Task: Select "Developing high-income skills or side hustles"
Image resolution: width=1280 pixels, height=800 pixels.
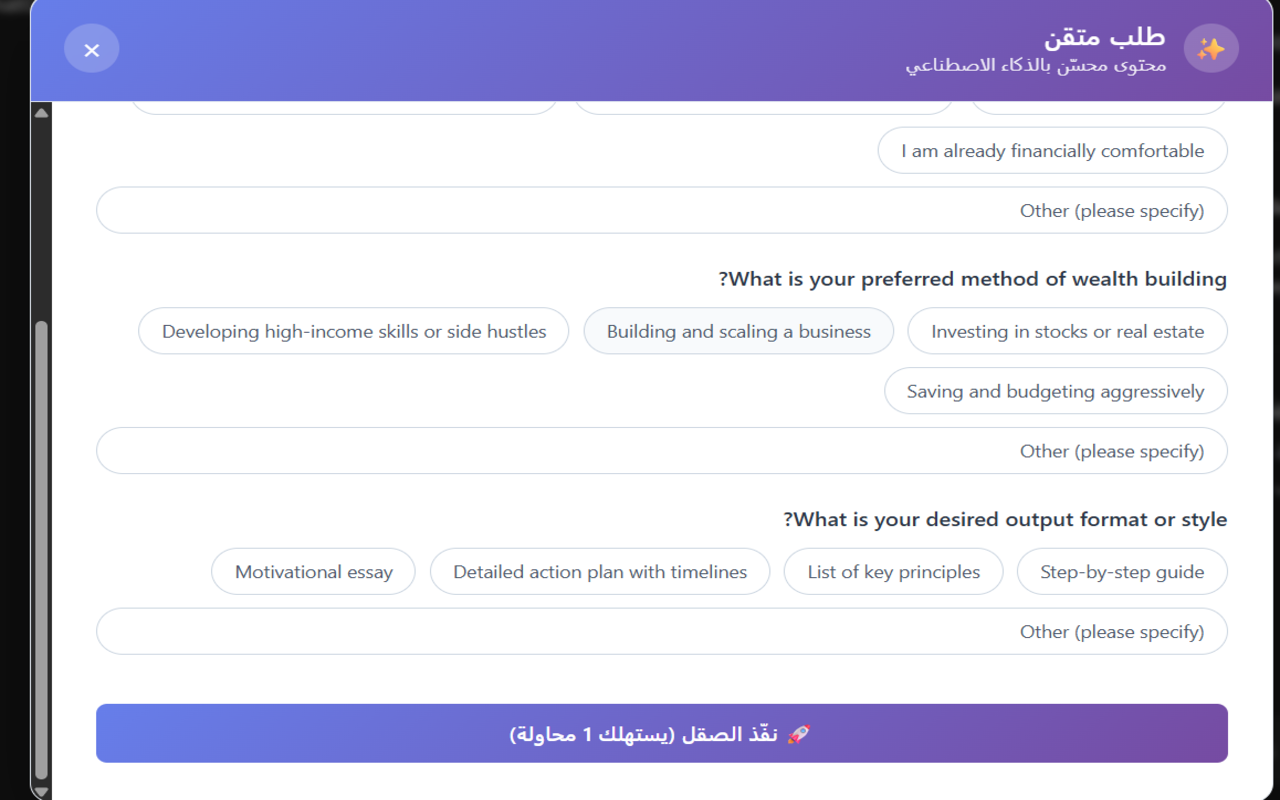Action: click(x=353, y=330)
